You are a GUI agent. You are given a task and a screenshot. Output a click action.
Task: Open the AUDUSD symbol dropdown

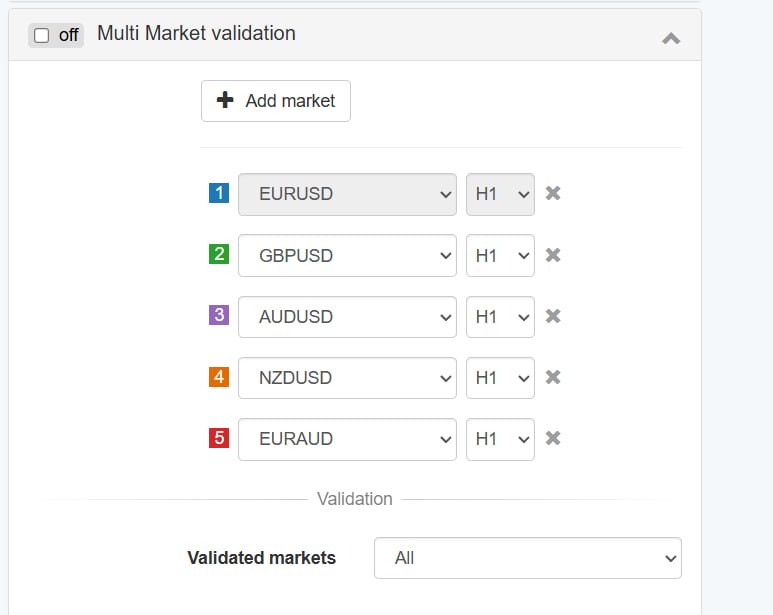347,317
